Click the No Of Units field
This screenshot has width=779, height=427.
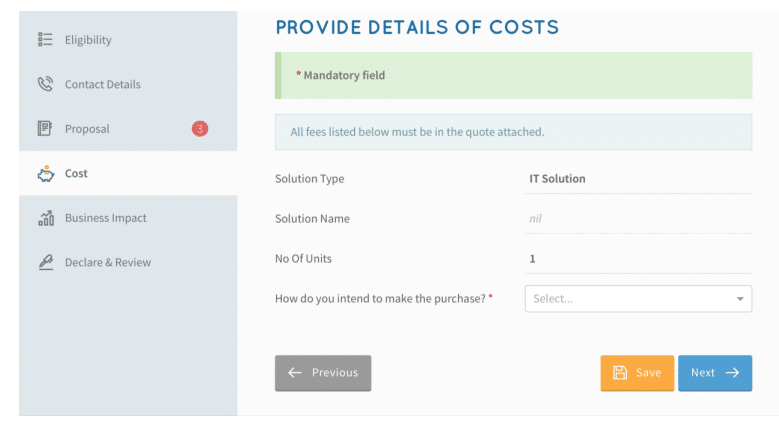pyautogui.click(x=638, y=259)
